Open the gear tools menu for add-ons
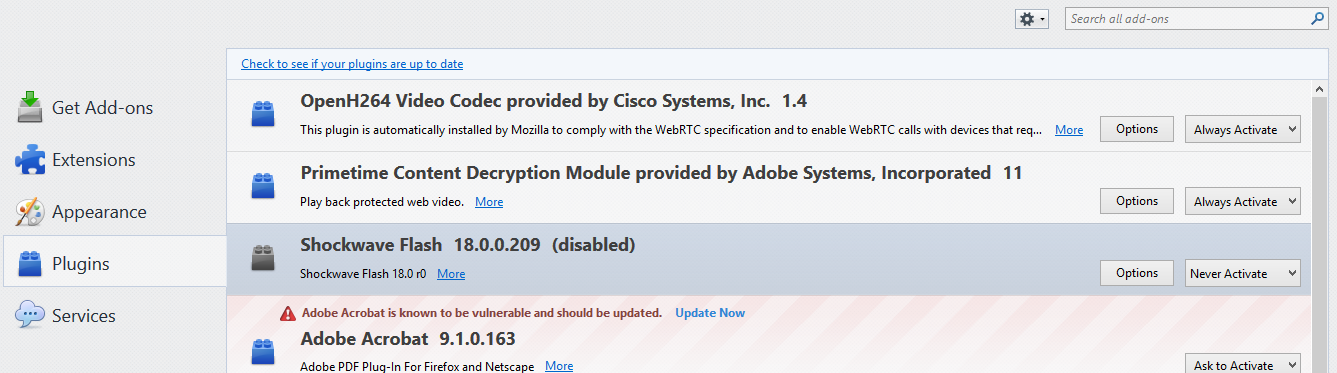The height and width of the screenshot is (373, 1337). click(1031, 19)
